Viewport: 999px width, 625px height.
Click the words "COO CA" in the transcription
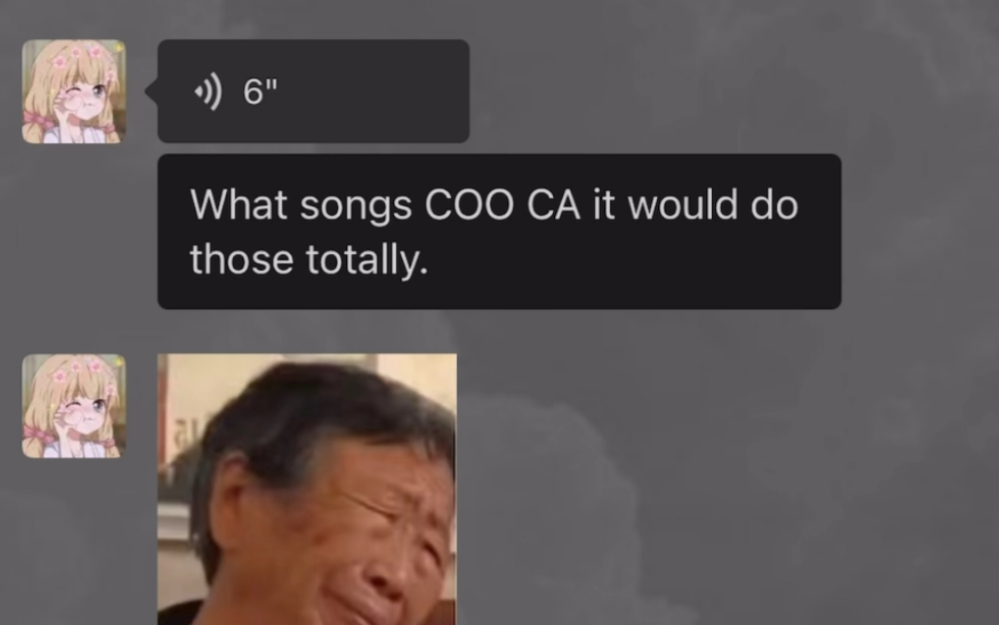click(x=502, y=205)
